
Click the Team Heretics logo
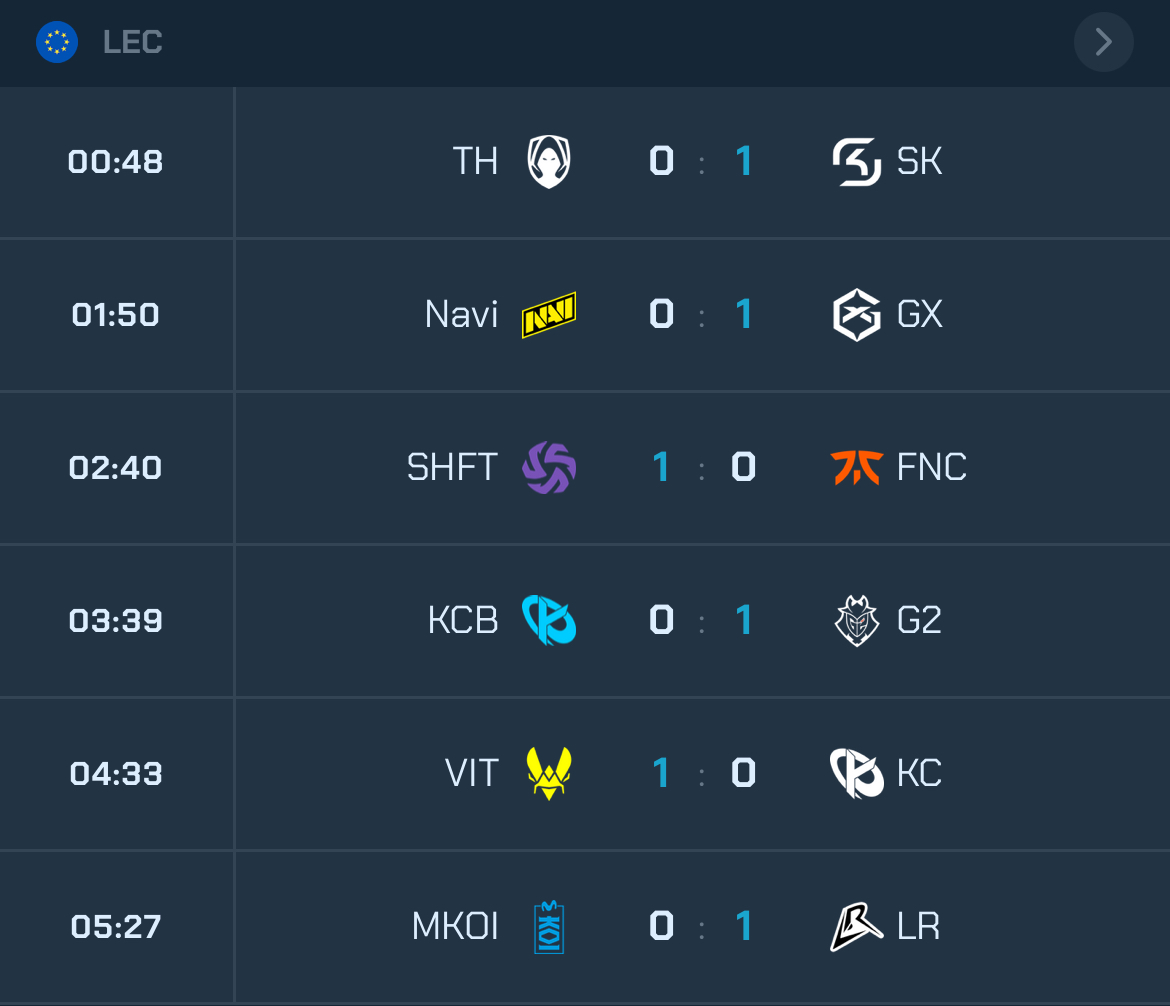[x=548, y=162]
